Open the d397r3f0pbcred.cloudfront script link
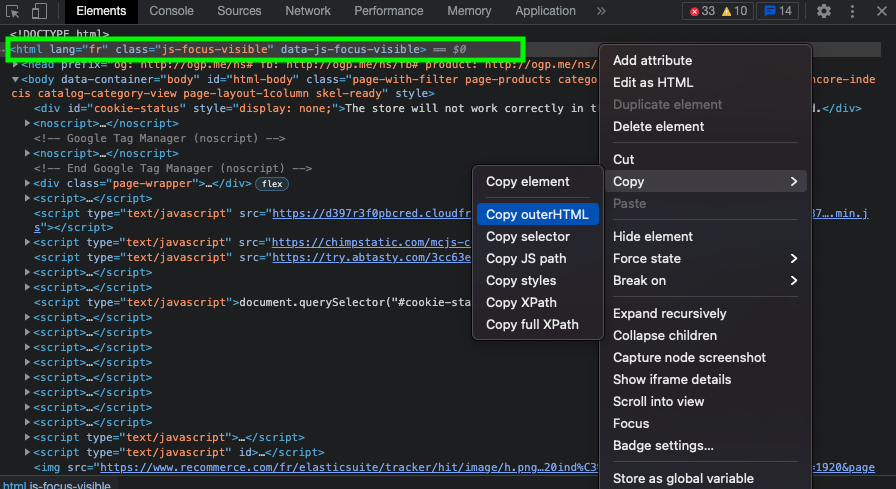The width and height of the screenshot is (896, 489). 371,213
